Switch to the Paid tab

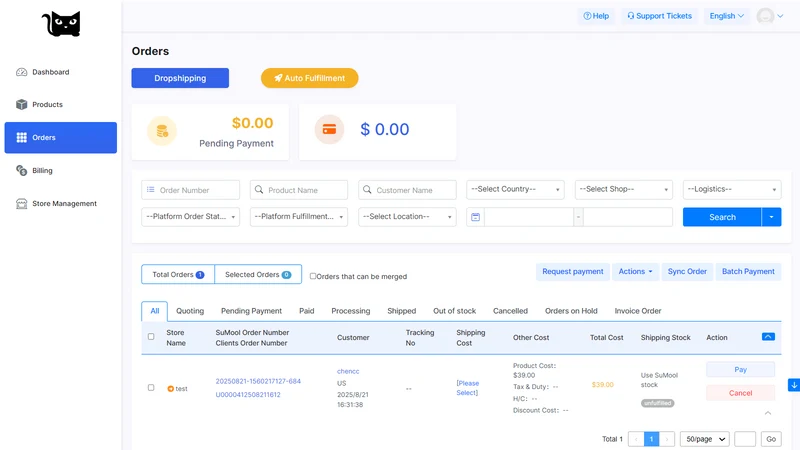coord(307,311)
